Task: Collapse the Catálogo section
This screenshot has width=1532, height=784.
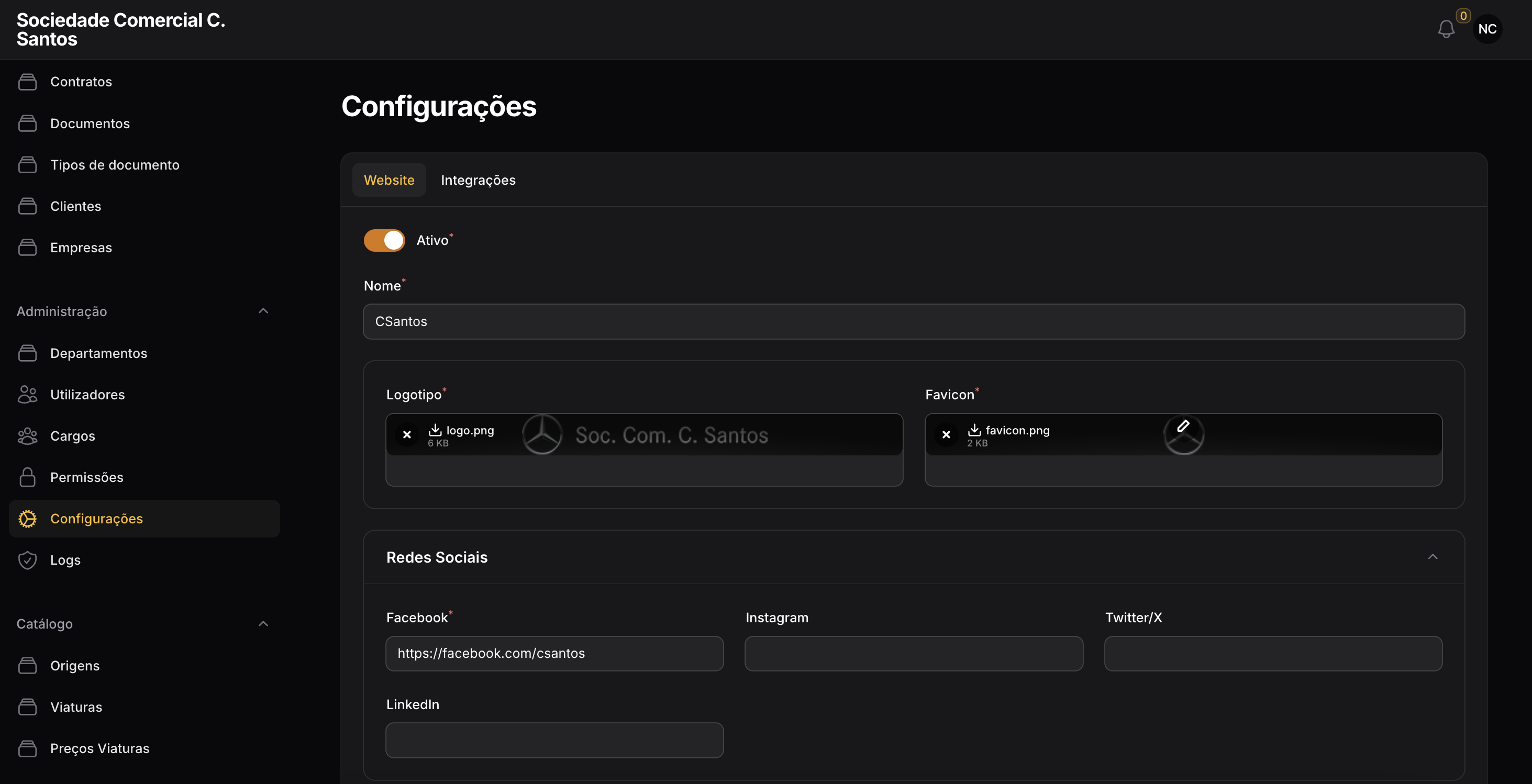Action: point(263,623)
